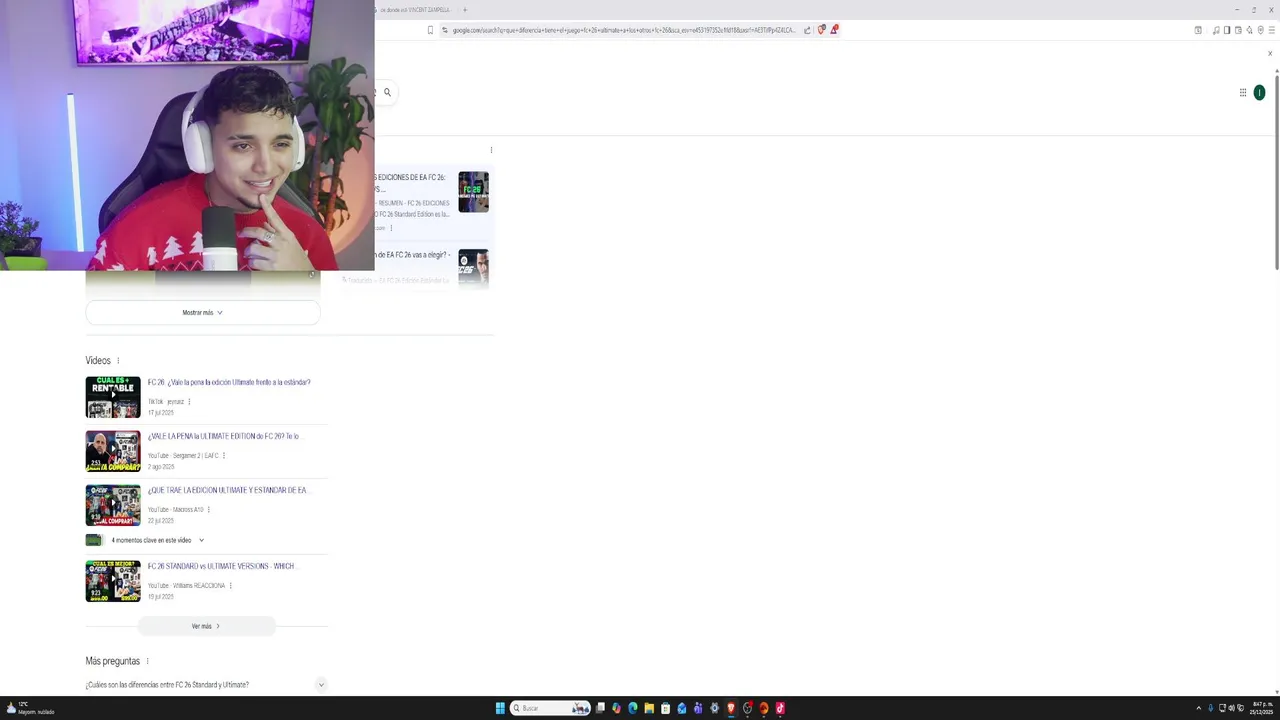1280x720 pixels.
Task: Open options dots beside TikTok jeyruiz
Action: pos(189,402)
